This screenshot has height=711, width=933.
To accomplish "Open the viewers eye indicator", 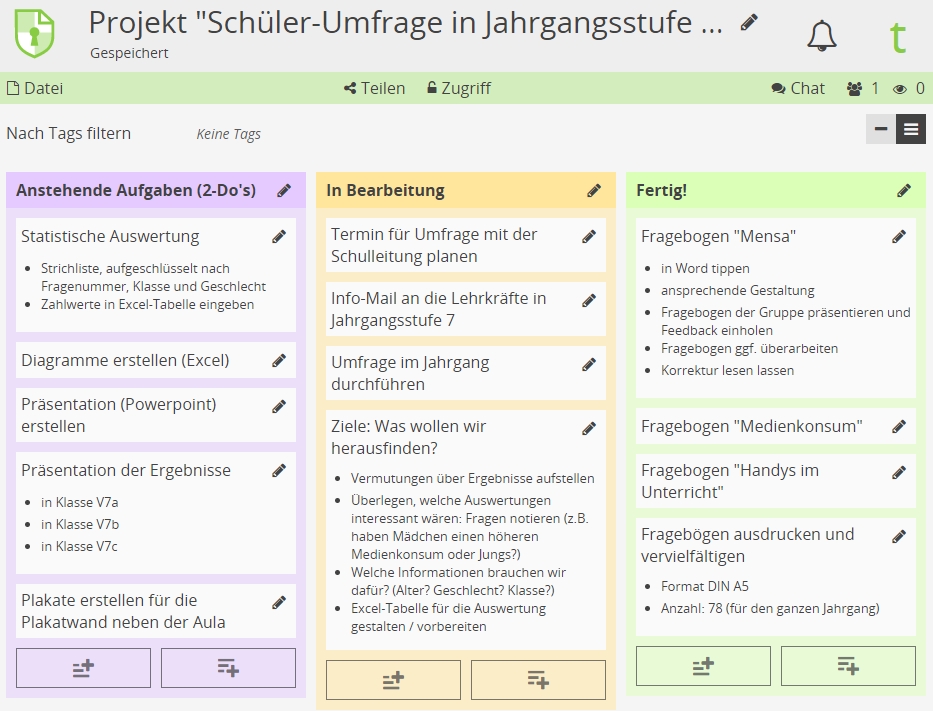I will tap(908, 88).
